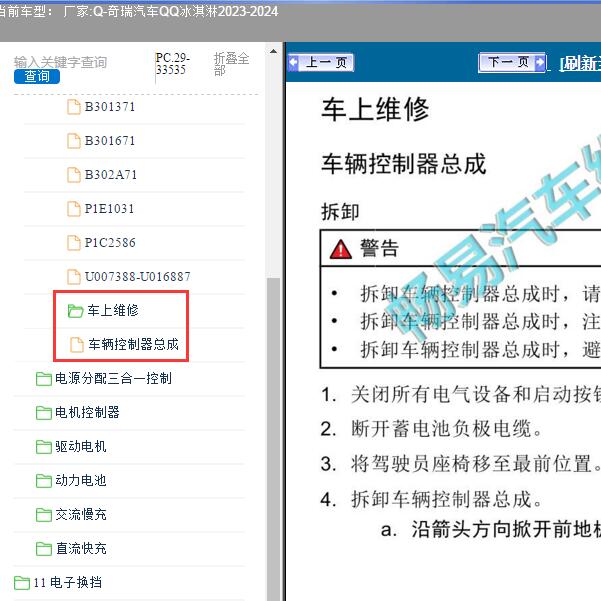Click the 输入关键字查询 keyword search field
The width and height of the screenshot is (601, 601).
tap(61, 62)
